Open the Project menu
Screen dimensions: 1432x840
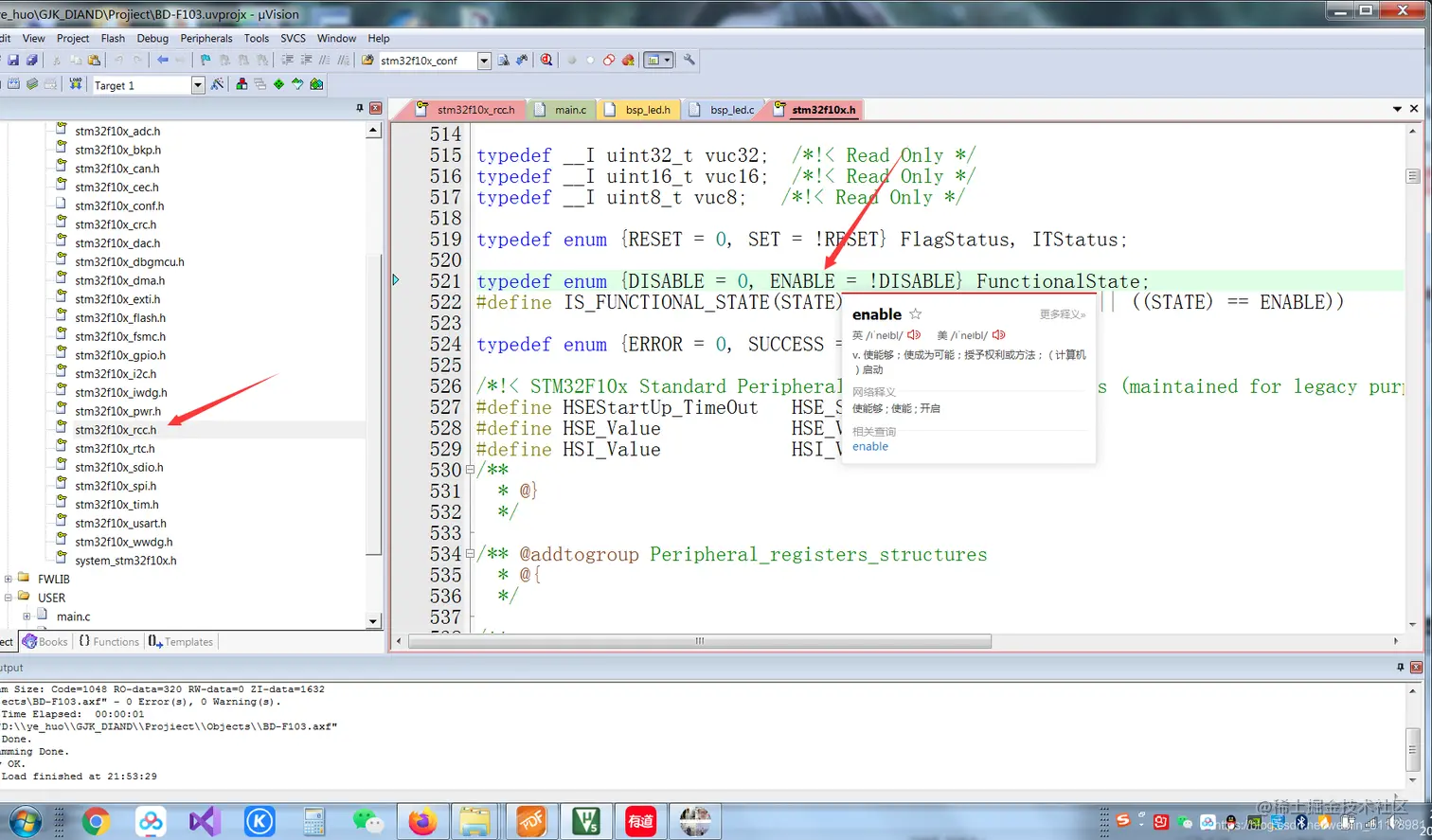click(73, 38)
